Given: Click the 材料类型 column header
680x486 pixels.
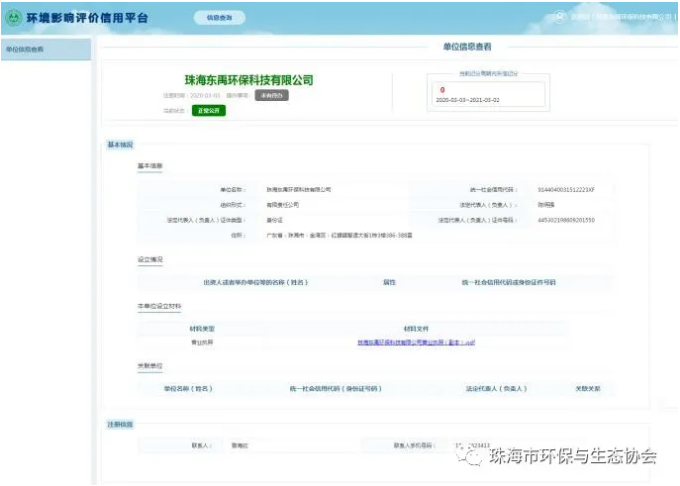Looking at the screenshot, I should pos(202,329).
